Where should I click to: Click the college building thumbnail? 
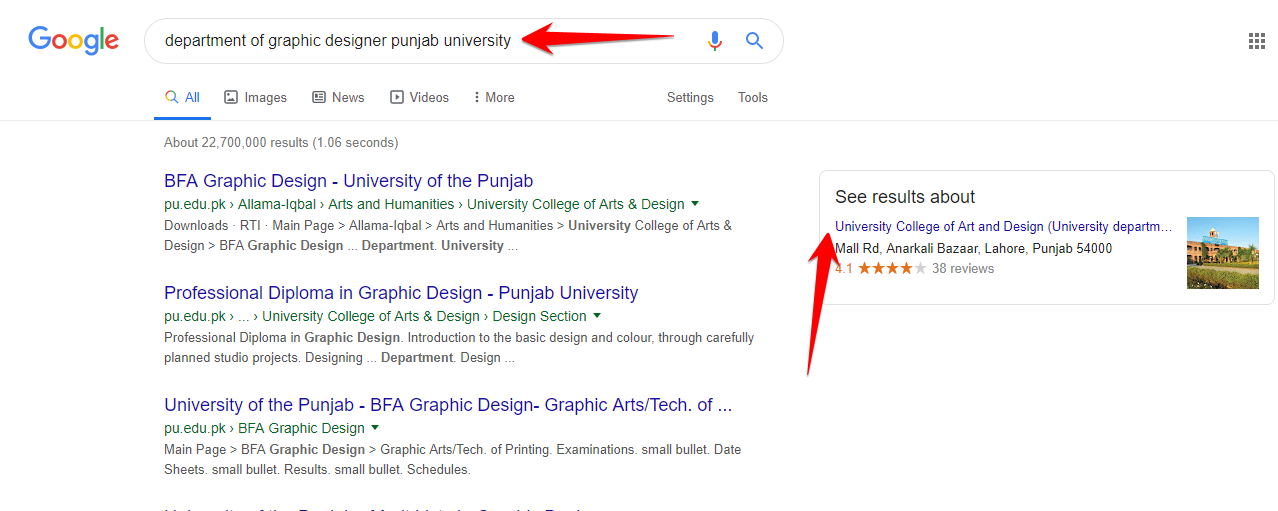pyautogui.click(x=1222, y=253)
